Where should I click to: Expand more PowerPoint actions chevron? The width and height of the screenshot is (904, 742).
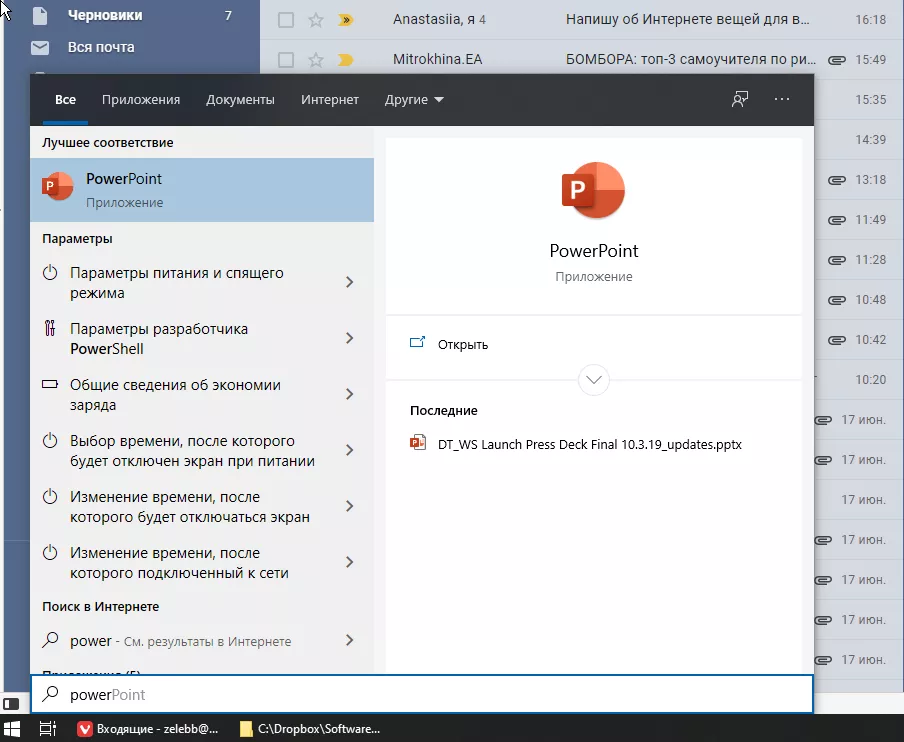tap(593, 379)
